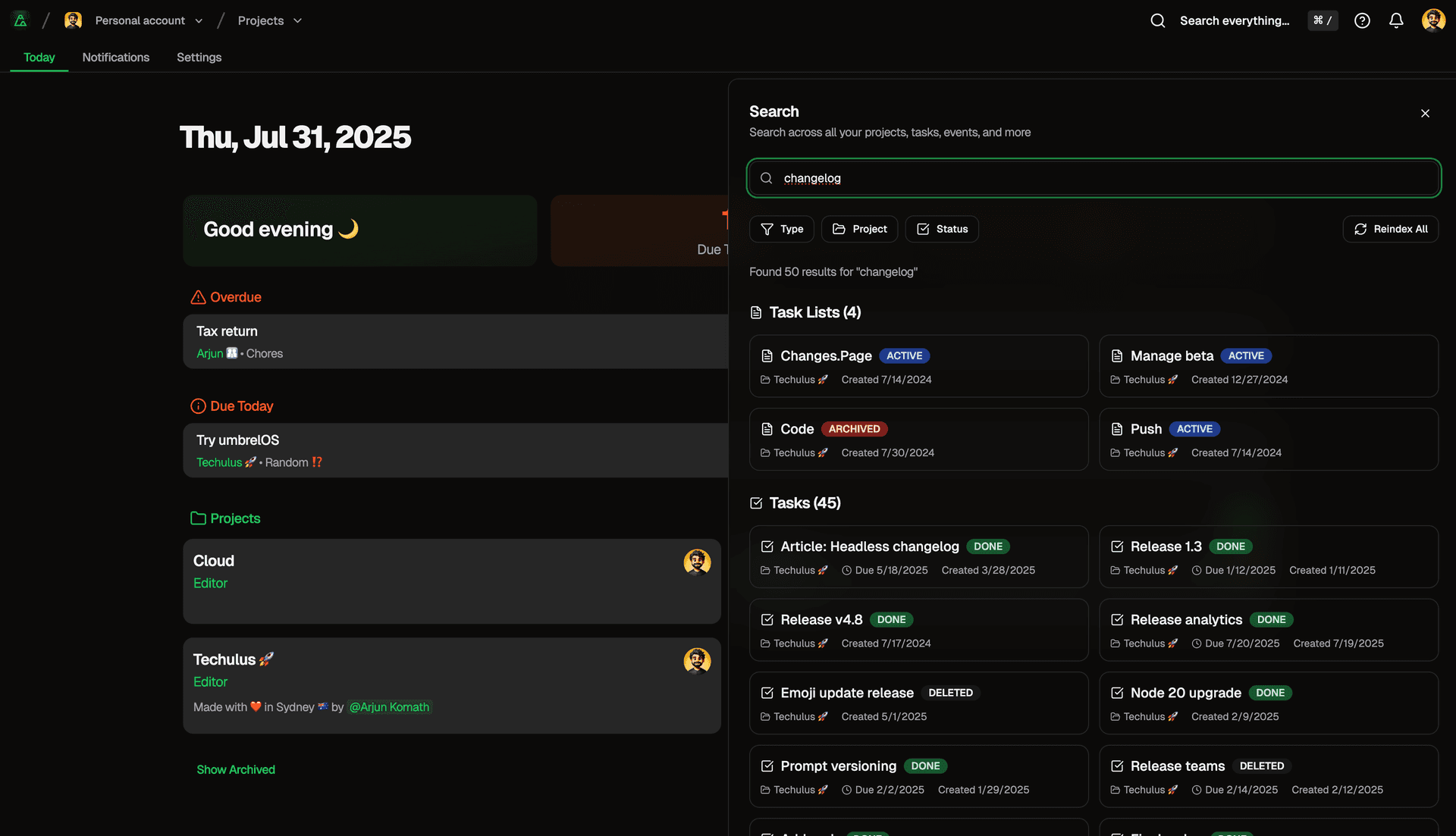
Task: Click your profile avatar at top-right
Action: click(x=1433, y=20)
